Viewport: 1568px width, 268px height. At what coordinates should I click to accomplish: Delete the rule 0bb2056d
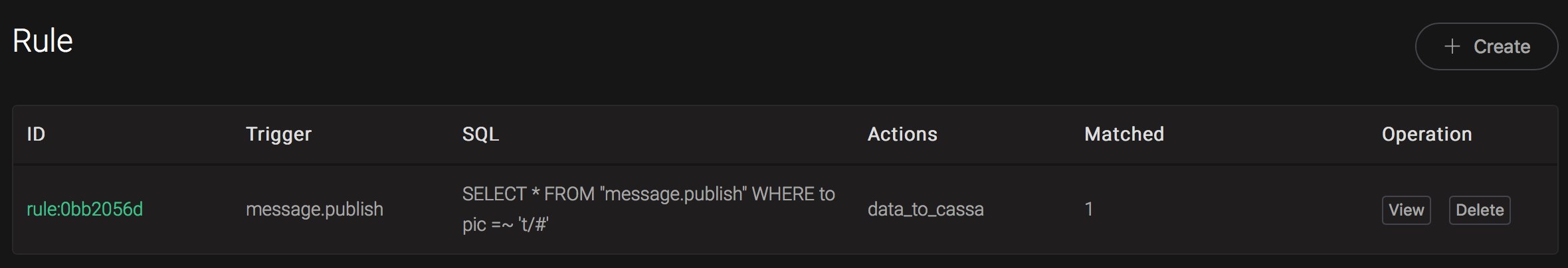click(x=1479, y=210)
